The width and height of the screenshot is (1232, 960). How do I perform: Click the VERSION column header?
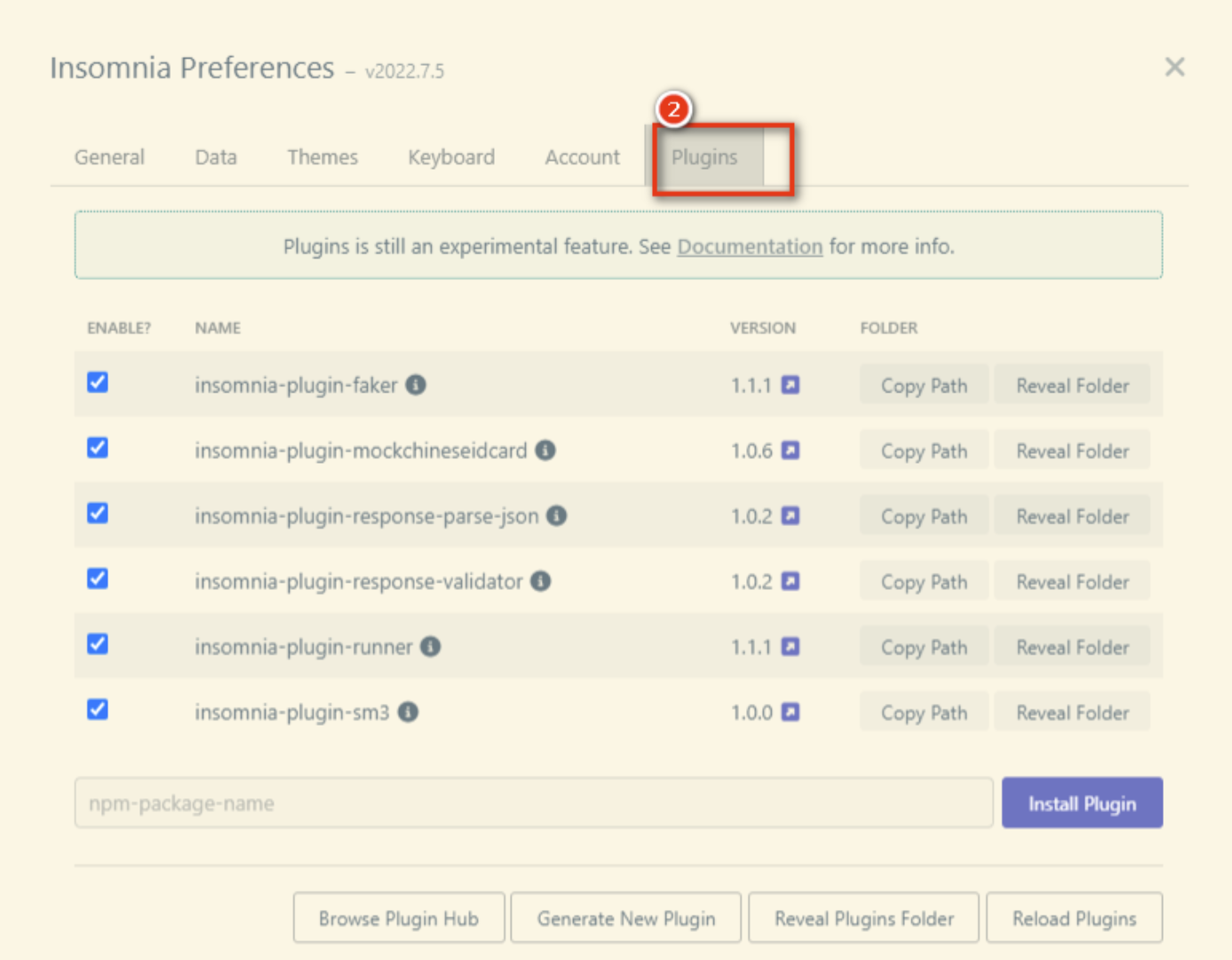click(x=763, y=328)
